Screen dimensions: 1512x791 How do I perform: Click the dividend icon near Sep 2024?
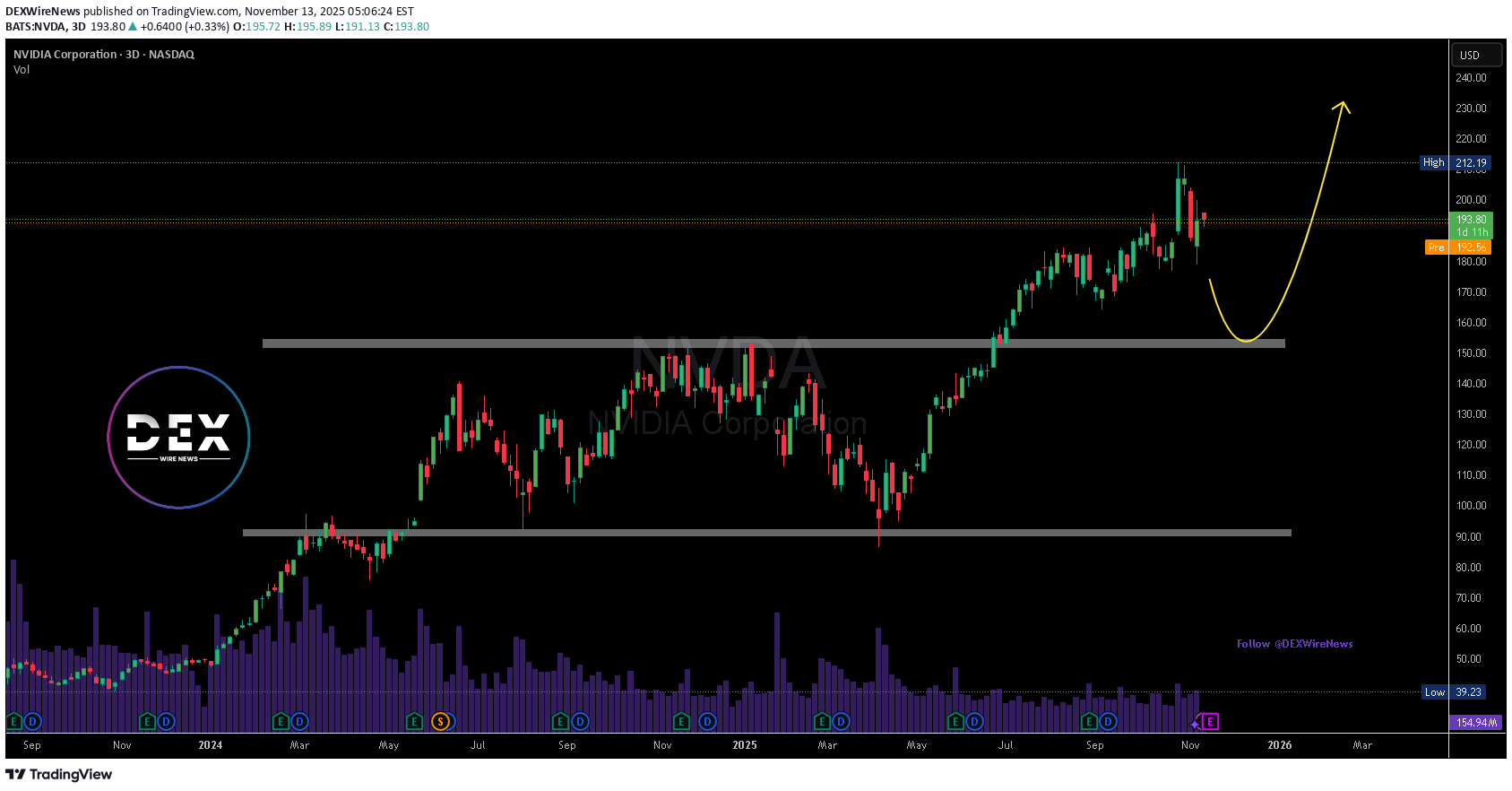pyautogui.click(x=580, y=721)
